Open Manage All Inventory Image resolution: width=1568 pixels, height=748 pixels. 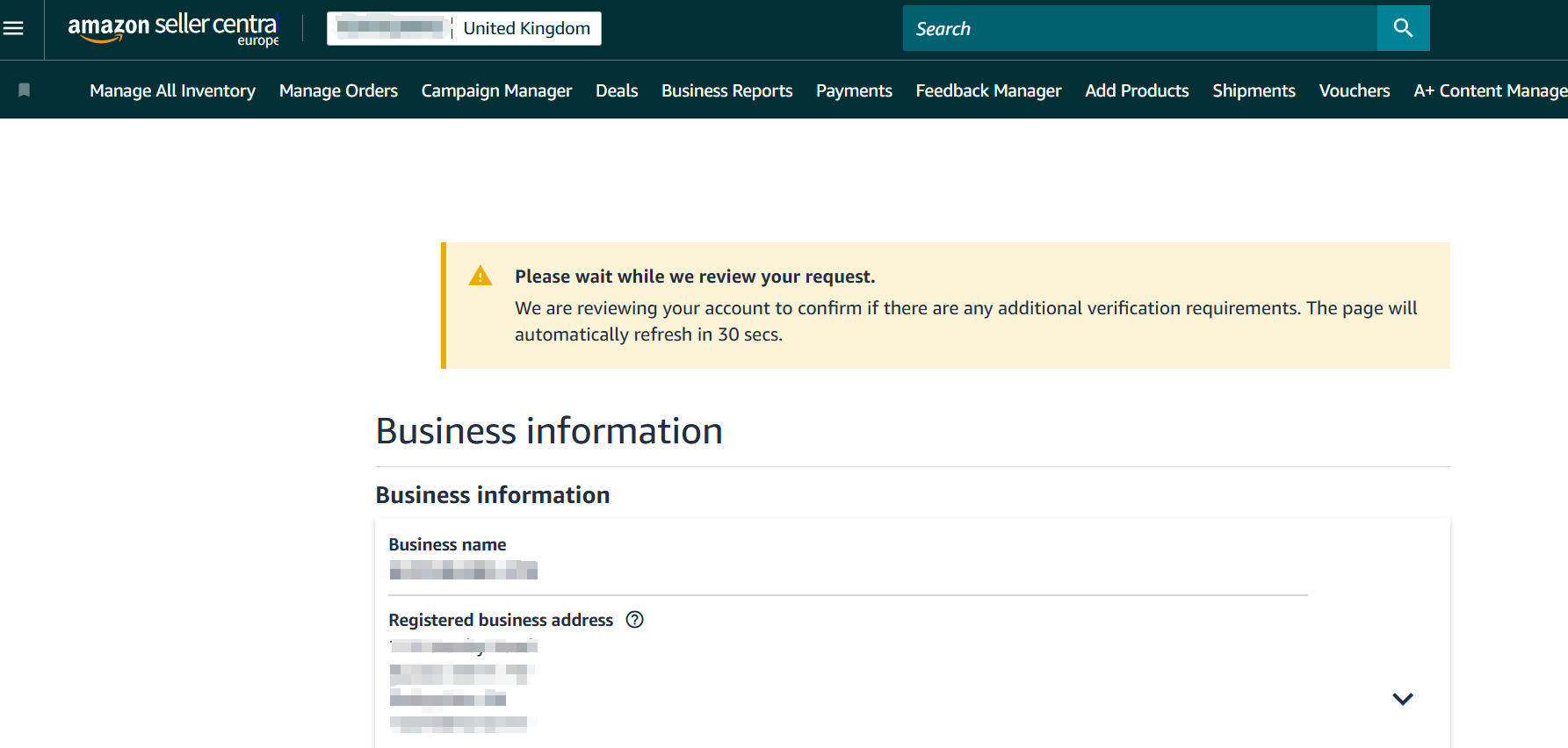172,90
